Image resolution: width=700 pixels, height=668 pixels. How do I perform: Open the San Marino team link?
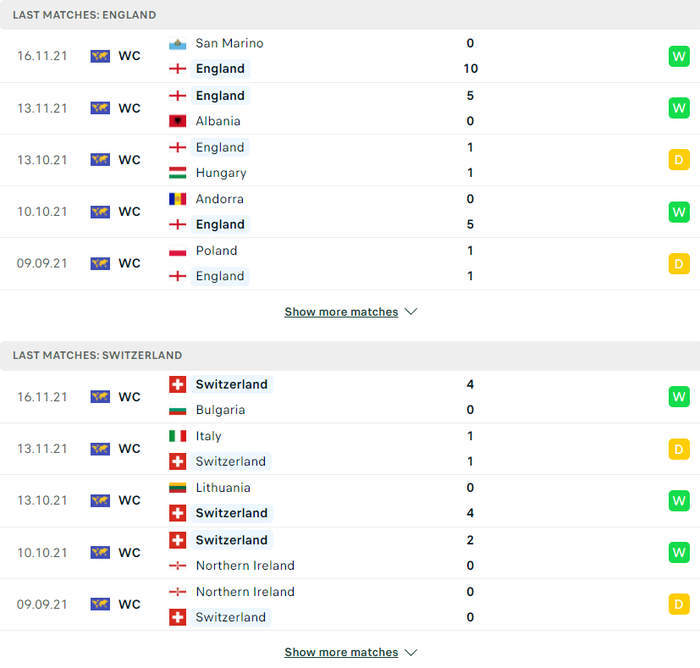click(x=229, y=43)
